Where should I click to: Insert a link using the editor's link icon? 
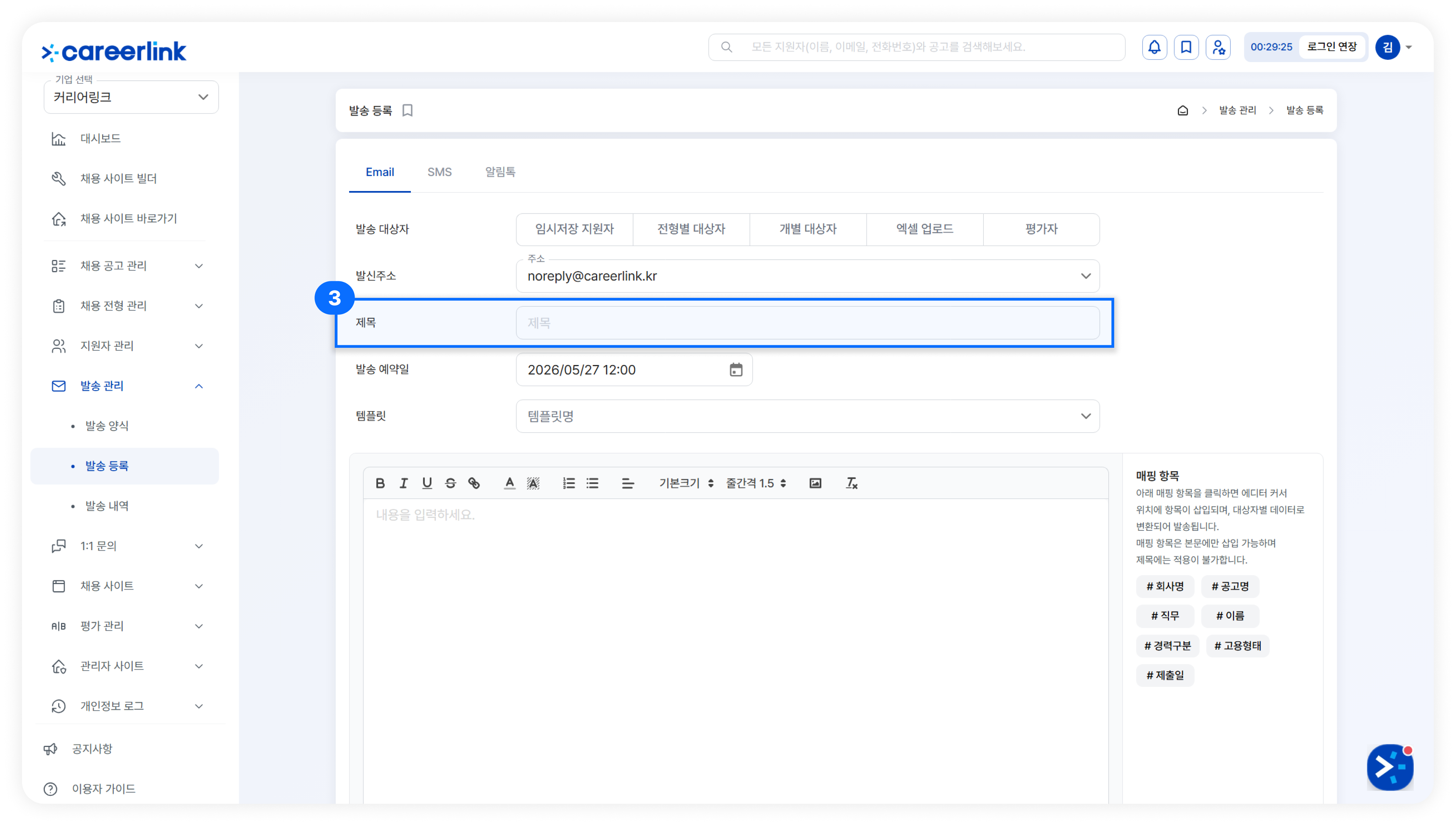(x=473, y=483)
